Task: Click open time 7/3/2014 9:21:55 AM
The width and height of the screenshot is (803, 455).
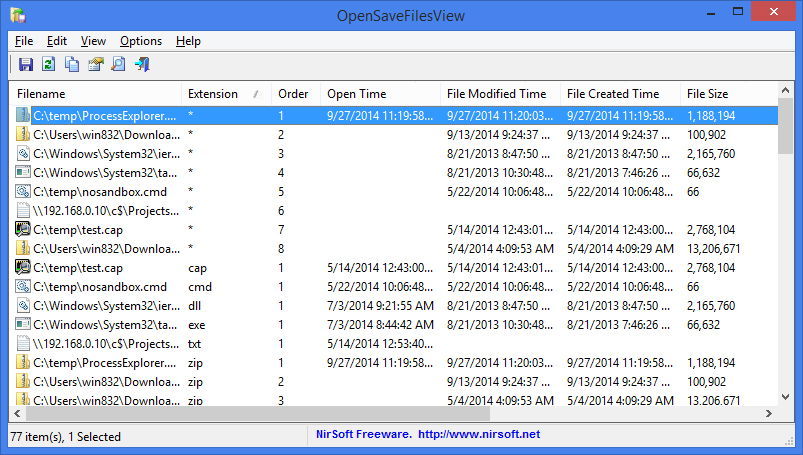Action: 381,306
